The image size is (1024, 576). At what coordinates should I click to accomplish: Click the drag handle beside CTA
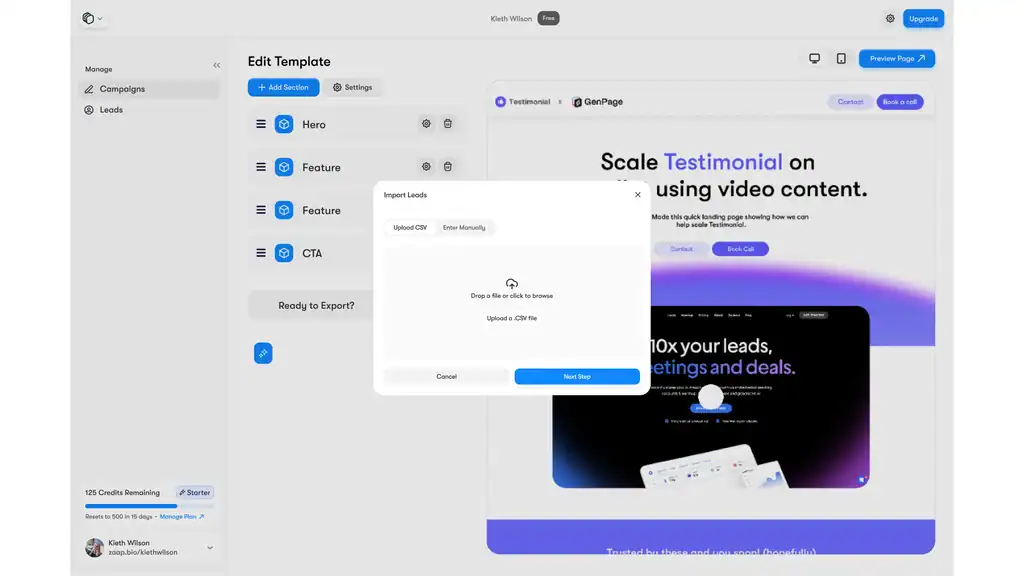click(x=261, y=253)
